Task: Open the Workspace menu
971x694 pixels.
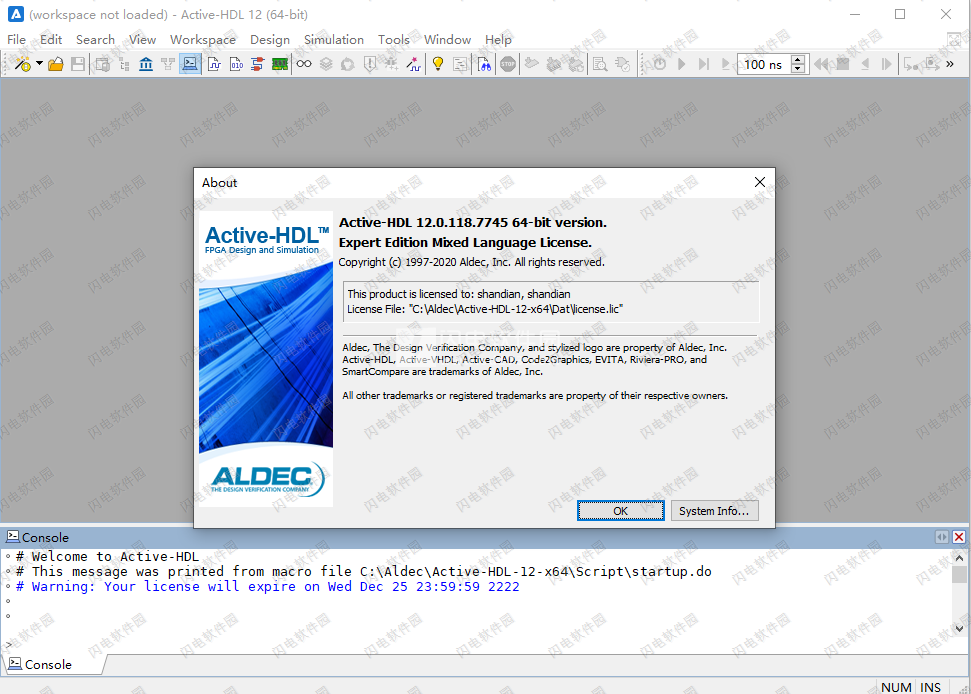Action: (x=202, y=40)
